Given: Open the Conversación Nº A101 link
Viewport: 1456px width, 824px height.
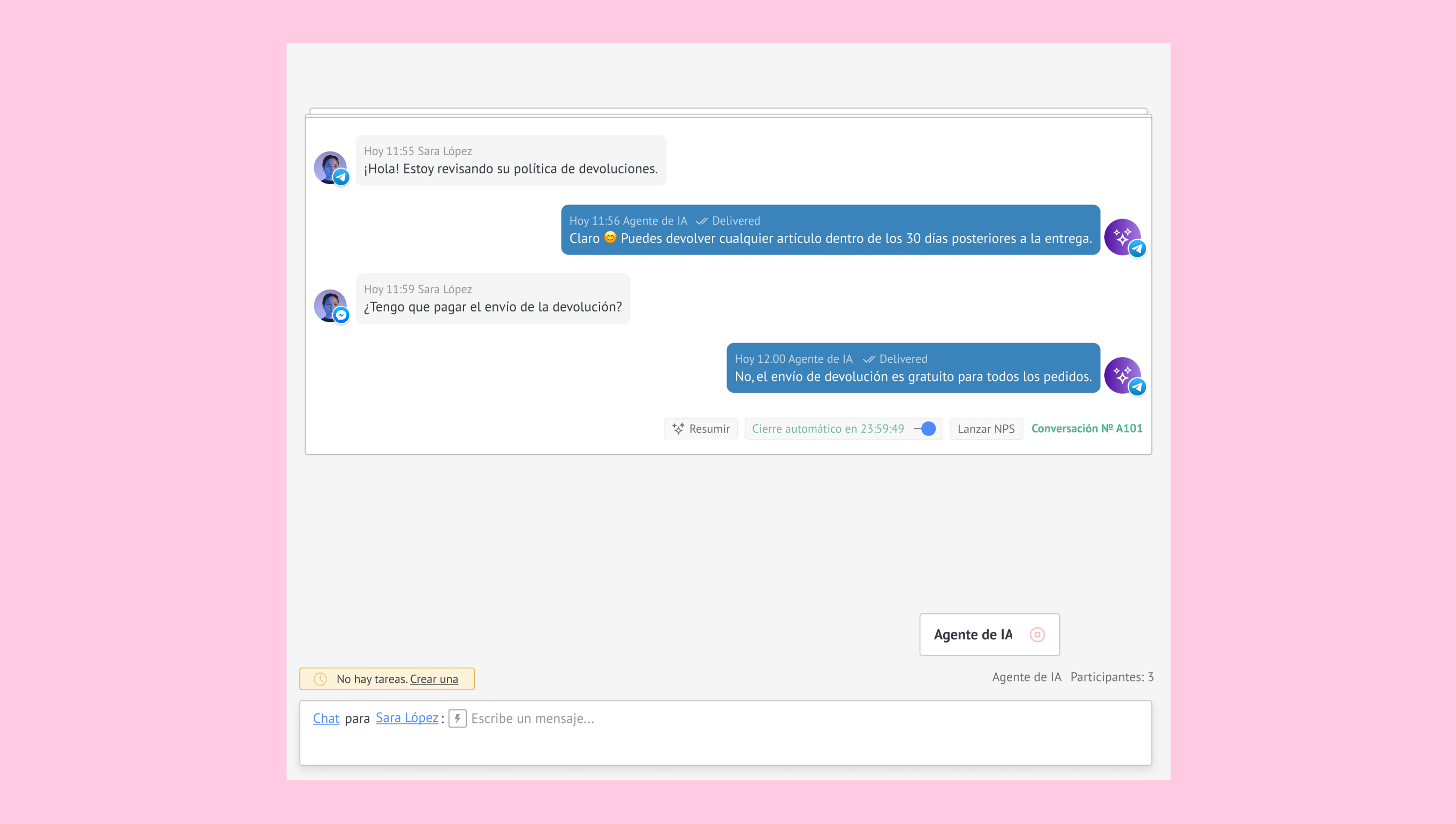Looking at the screenshot, I should [x=1086, y=429].
